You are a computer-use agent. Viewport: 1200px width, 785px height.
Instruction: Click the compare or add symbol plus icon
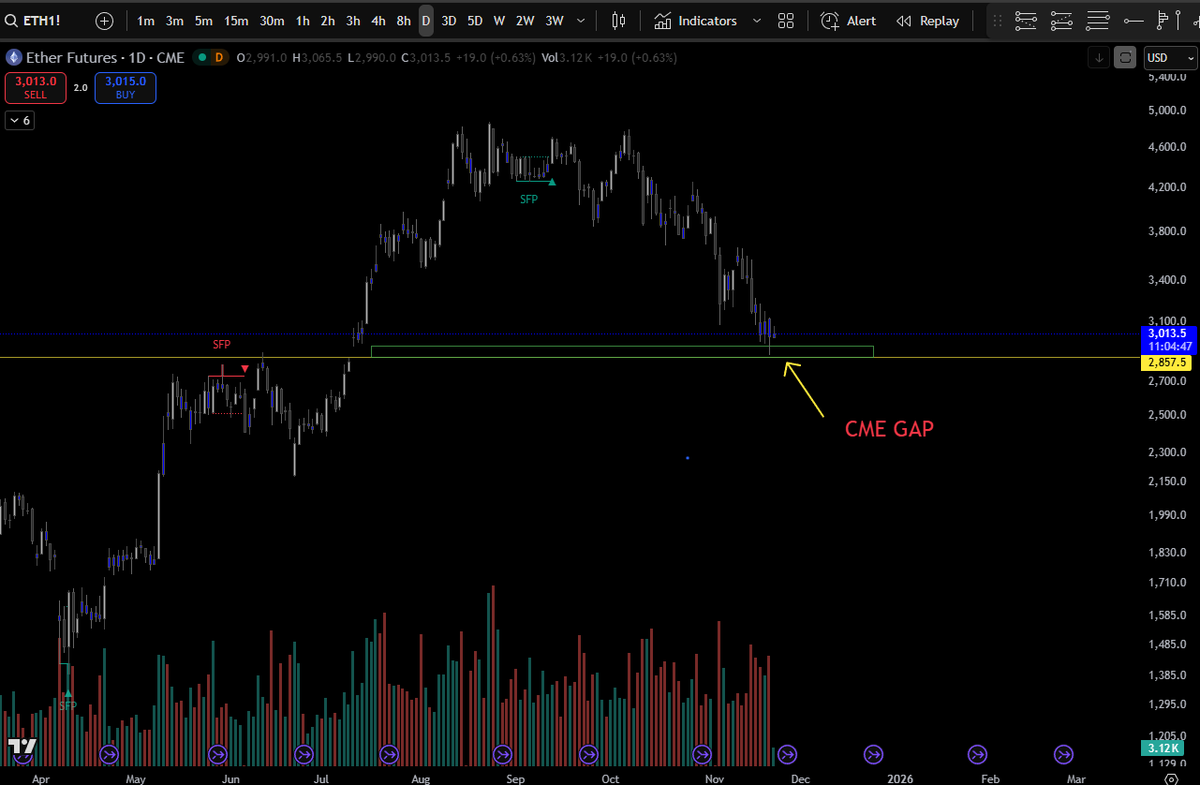tap(105, 20)
